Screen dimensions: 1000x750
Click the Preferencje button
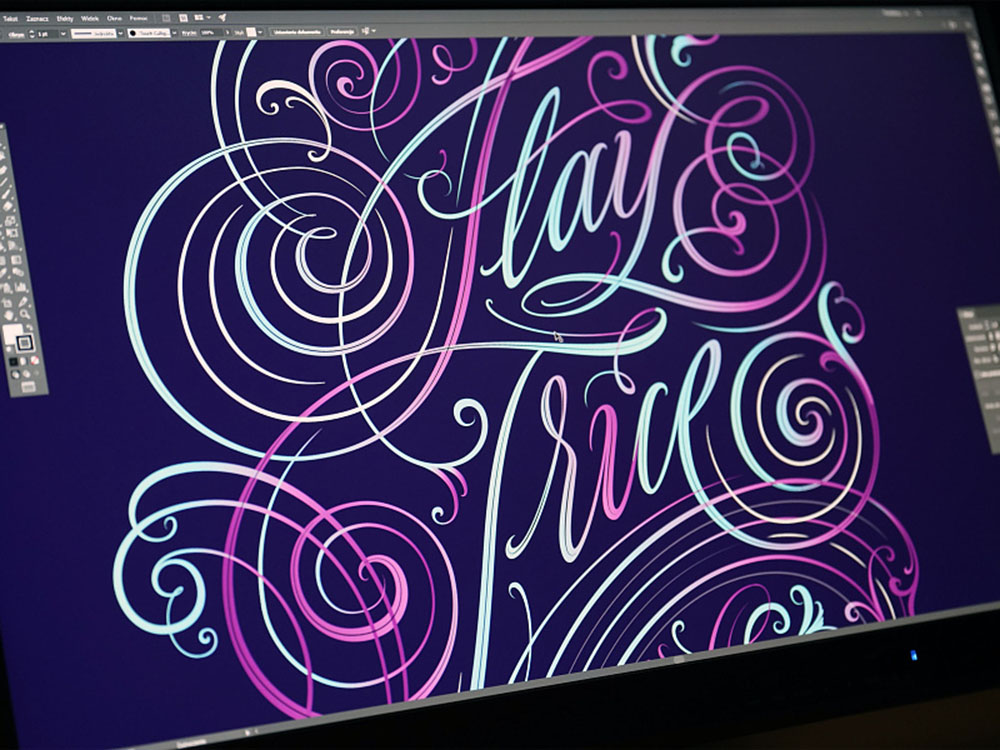342,31
